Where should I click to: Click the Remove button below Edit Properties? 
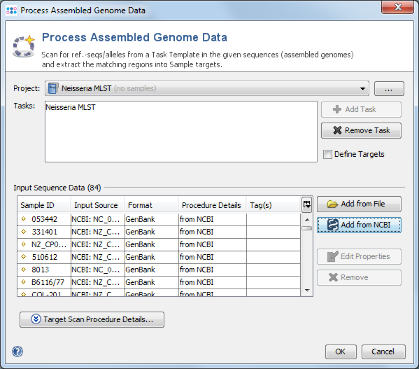pyautogui.click(x=359, y=277)
